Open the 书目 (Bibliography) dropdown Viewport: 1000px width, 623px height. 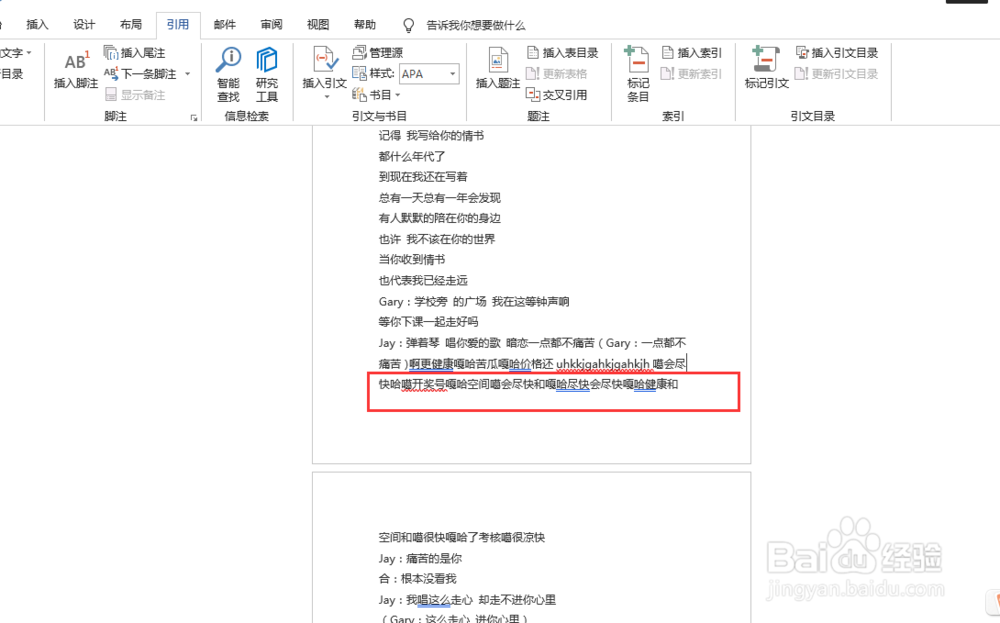[x=376, y=95]
